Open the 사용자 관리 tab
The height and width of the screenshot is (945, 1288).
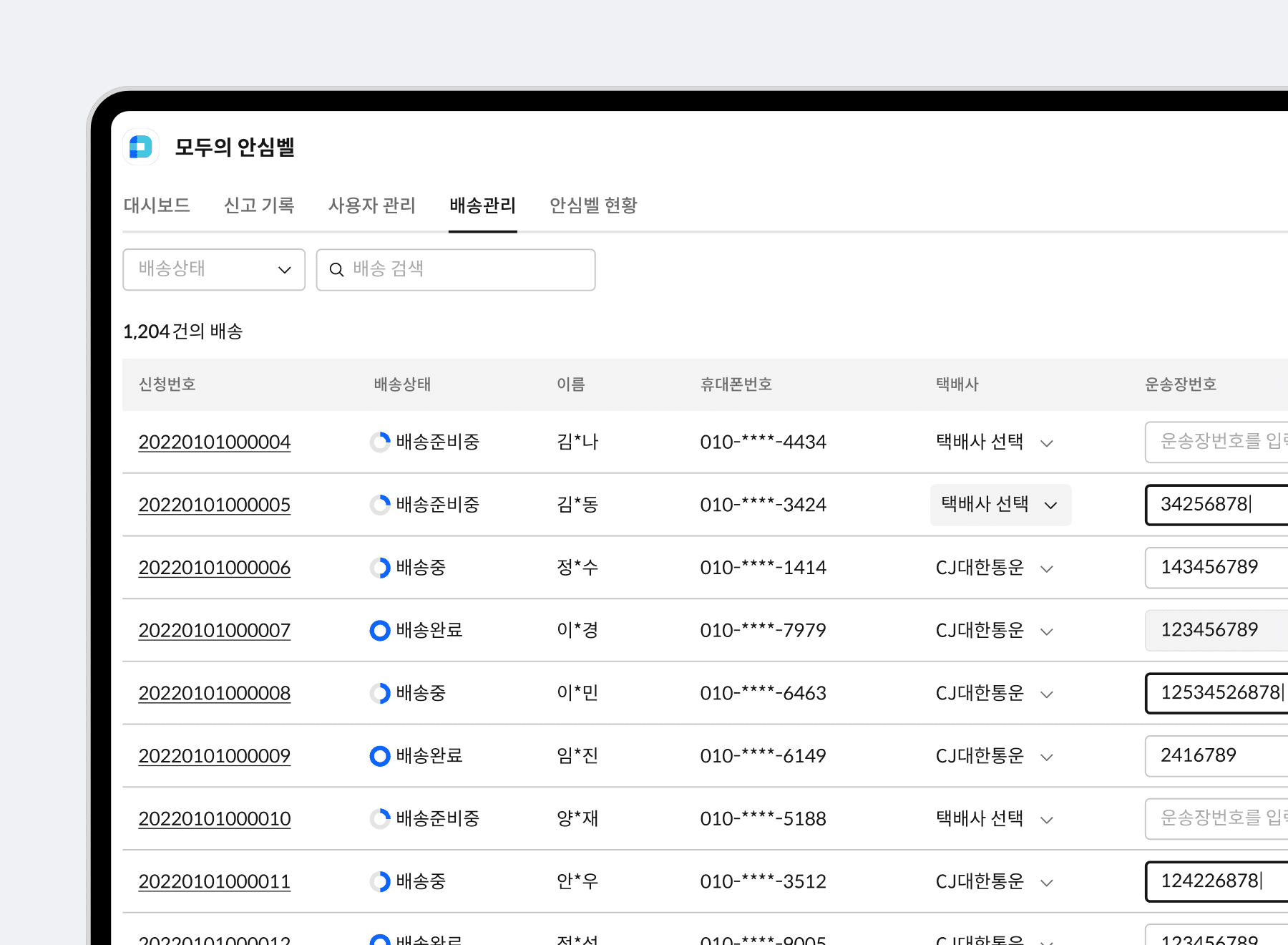[x=371, y=206]
